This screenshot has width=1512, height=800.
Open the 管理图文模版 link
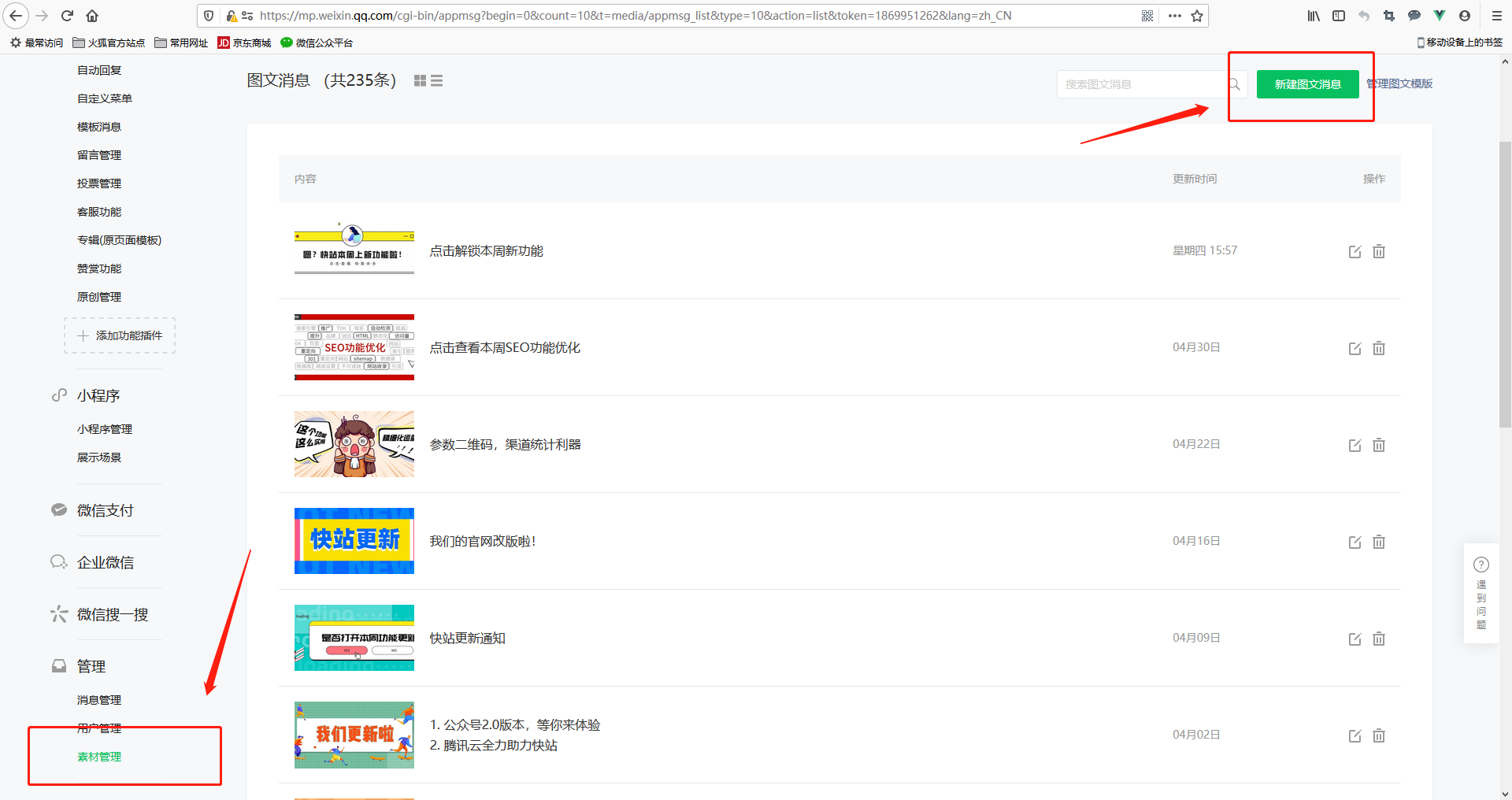point(1401,84)
